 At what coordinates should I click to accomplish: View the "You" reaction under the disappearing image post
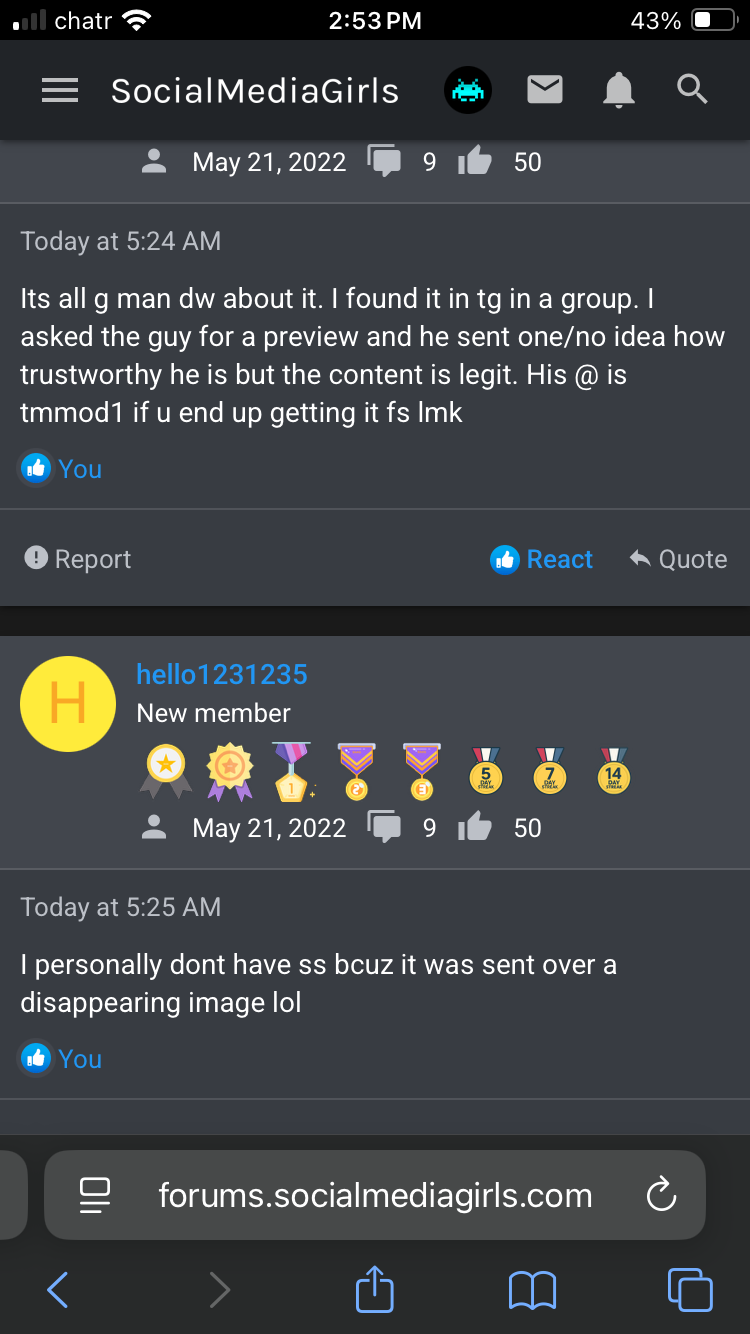[61, 1058]
